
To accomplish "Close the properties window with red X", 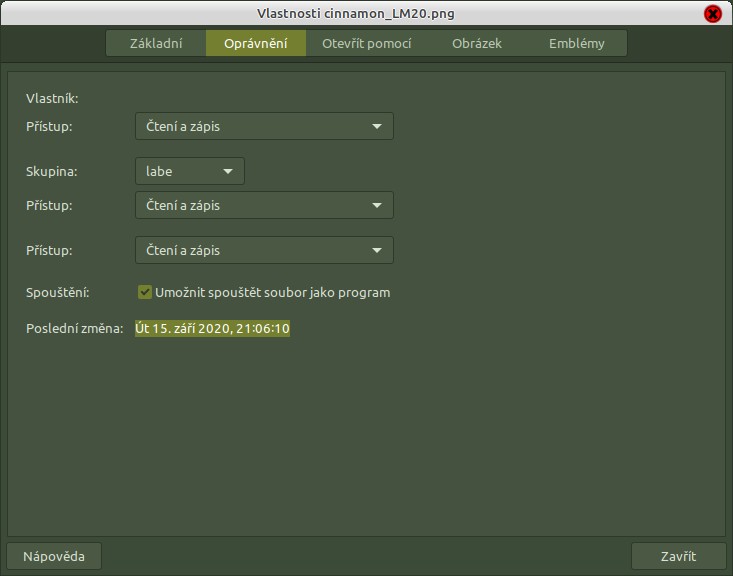I will pyautogui.click(x=712, y=14).
